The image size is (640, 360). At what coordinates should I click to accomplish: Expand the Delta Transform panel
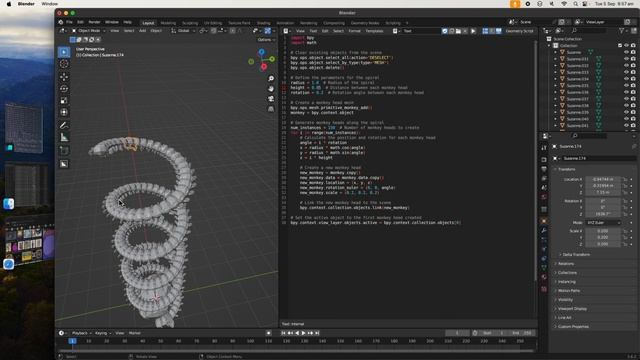click(x=576, y=254)
